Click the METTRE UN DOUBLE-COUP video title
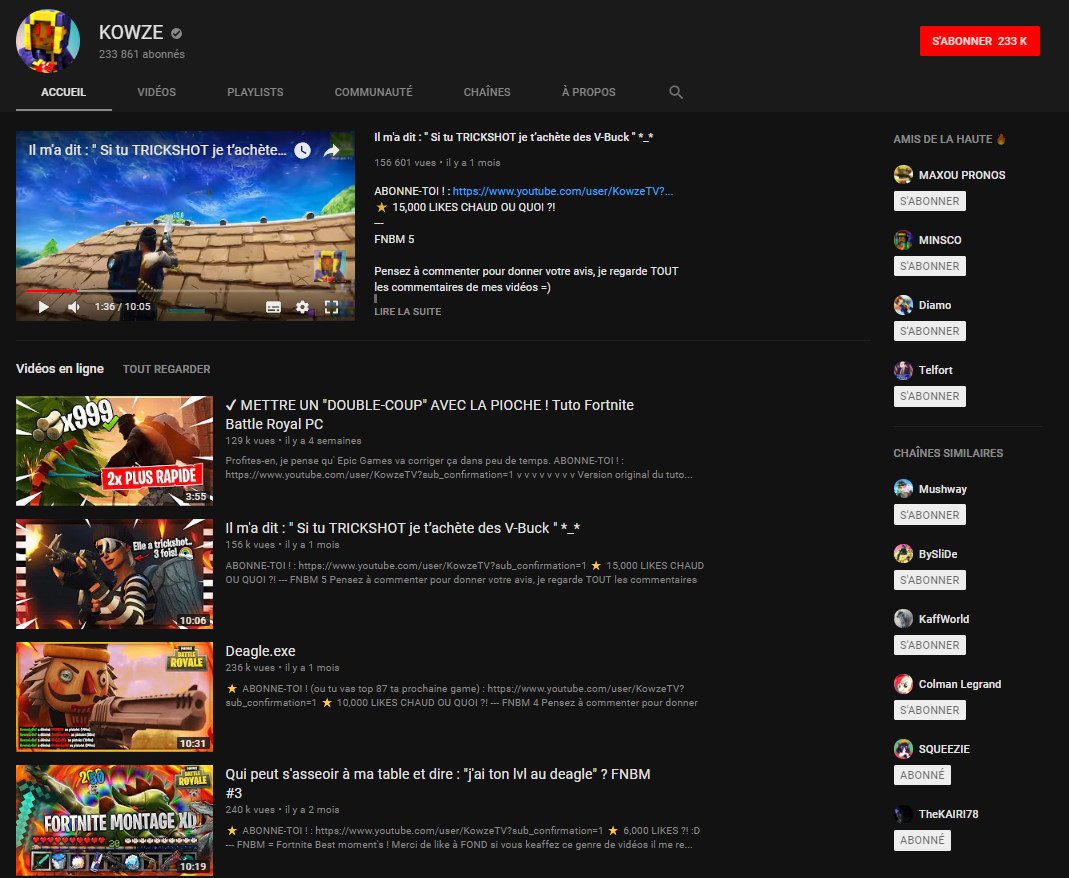Viewport: 1069px width, 878px height. point(430,414)
